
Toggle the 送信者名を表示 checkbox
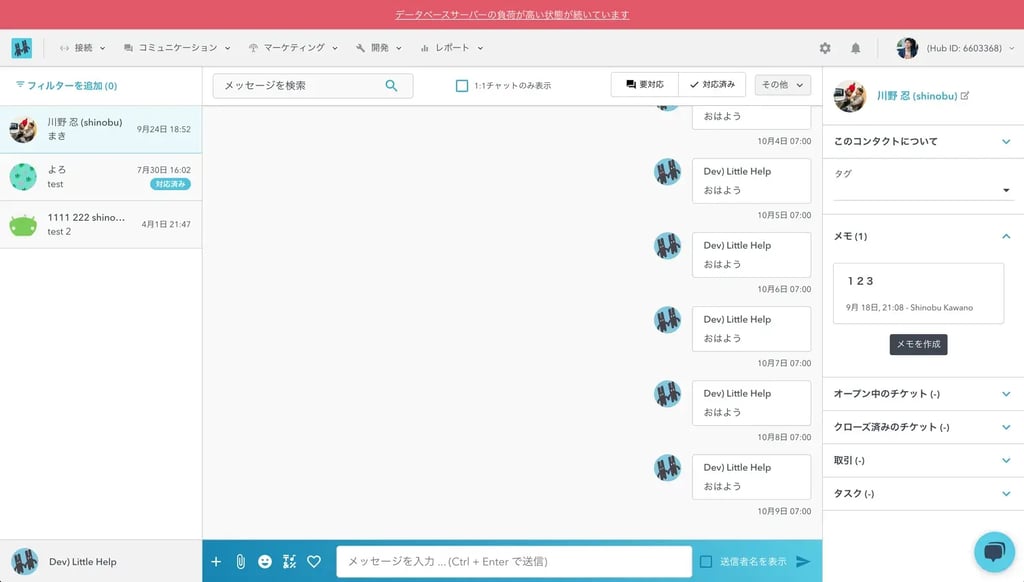[708, 561]
